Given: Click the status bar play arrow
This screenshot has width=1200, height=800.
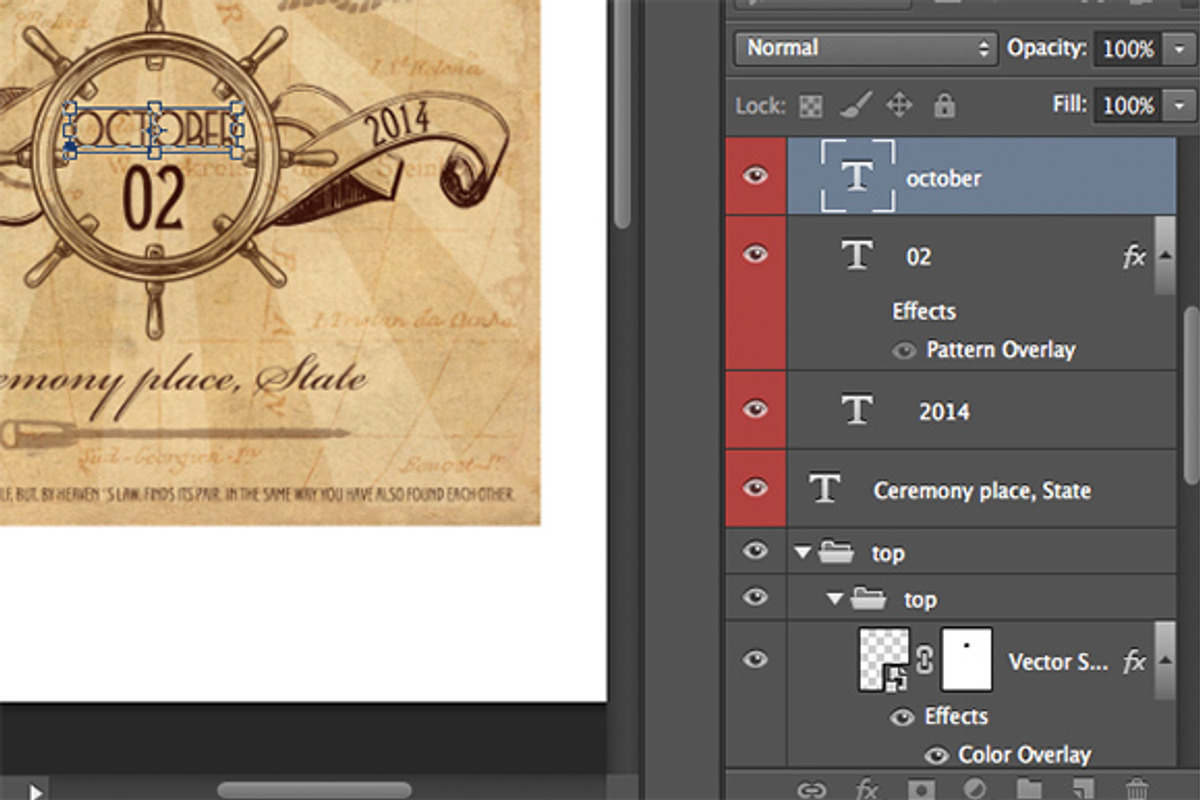Looking at the screenshot, I should [35, 792].
